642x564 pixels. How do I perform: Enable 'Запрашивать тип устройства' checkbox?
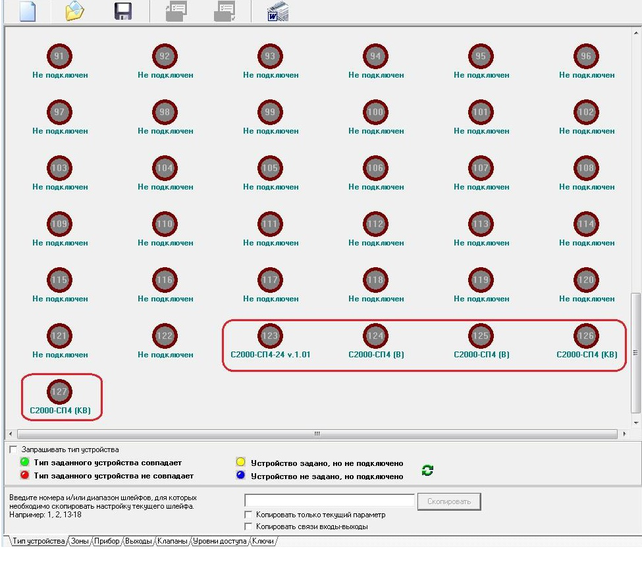point(13,450)
